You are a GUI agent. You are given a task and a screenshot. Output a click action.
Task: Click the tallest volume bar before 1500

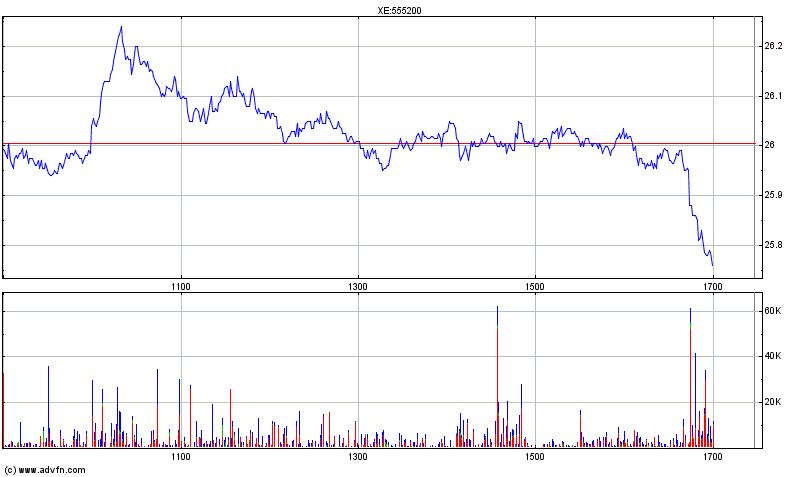[497, 377]
